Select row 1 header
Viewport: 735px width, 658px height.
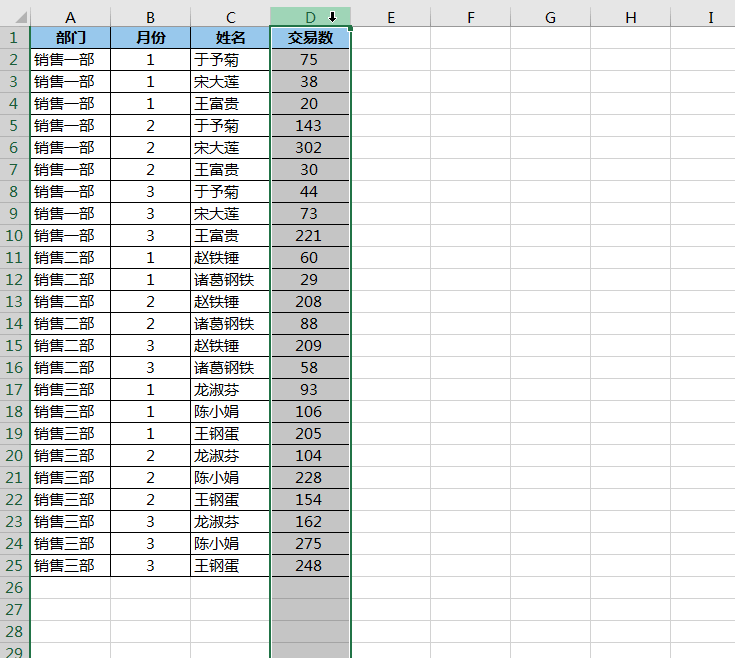14,37
